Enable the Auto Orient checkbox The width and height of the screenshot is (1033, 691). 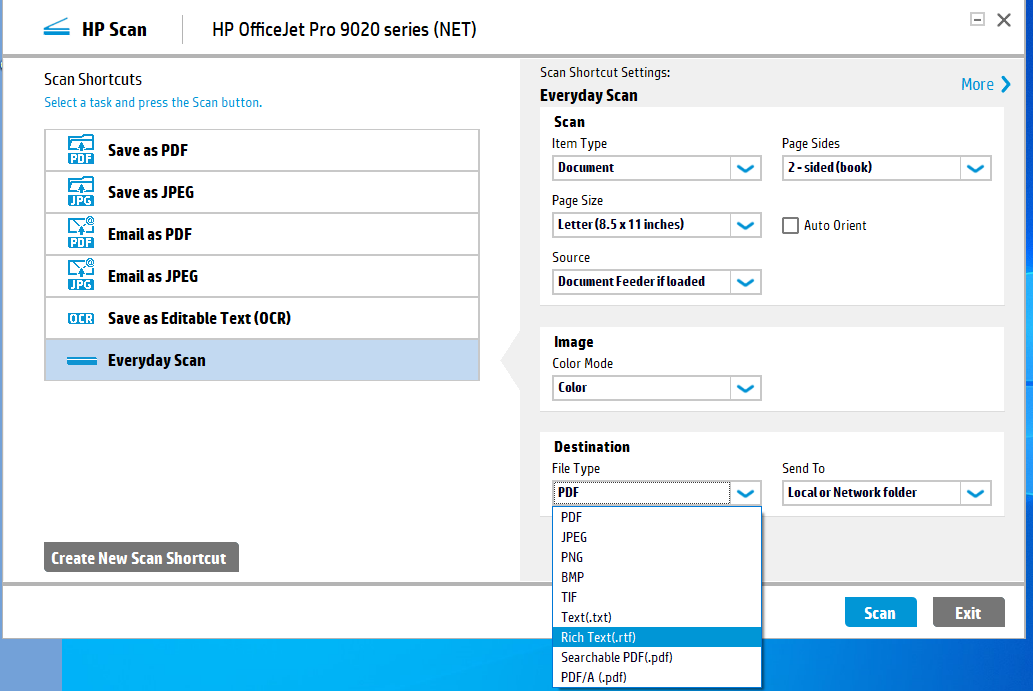(789, 225)
